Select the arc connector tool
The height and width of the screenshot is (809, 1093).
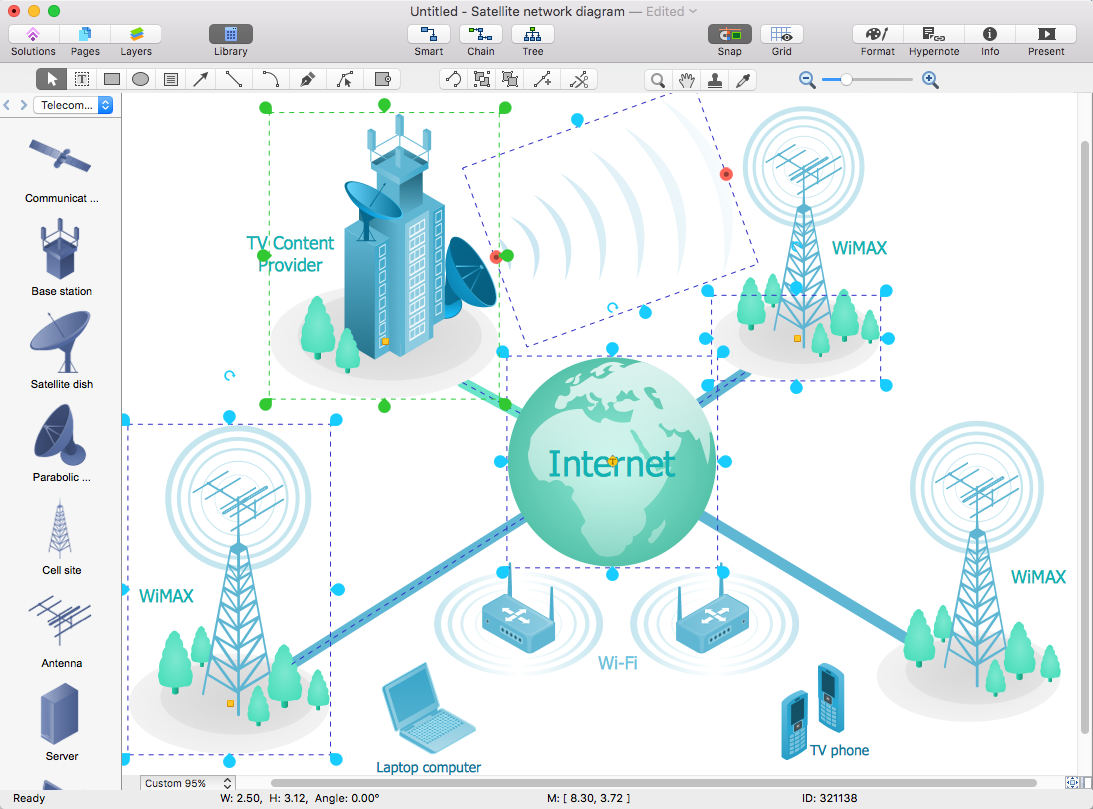click(271, 79)
